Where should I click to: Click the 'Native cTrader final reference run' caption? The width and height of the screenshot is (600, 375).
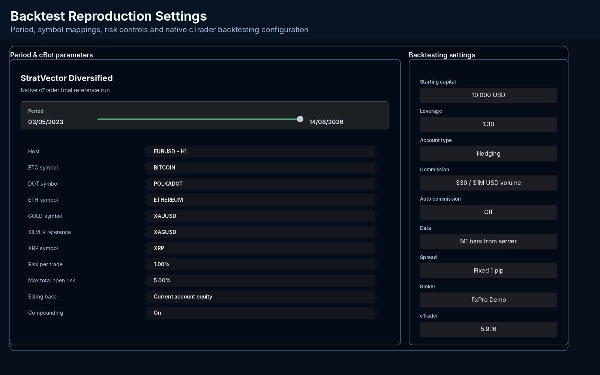(x=65, y=90)
